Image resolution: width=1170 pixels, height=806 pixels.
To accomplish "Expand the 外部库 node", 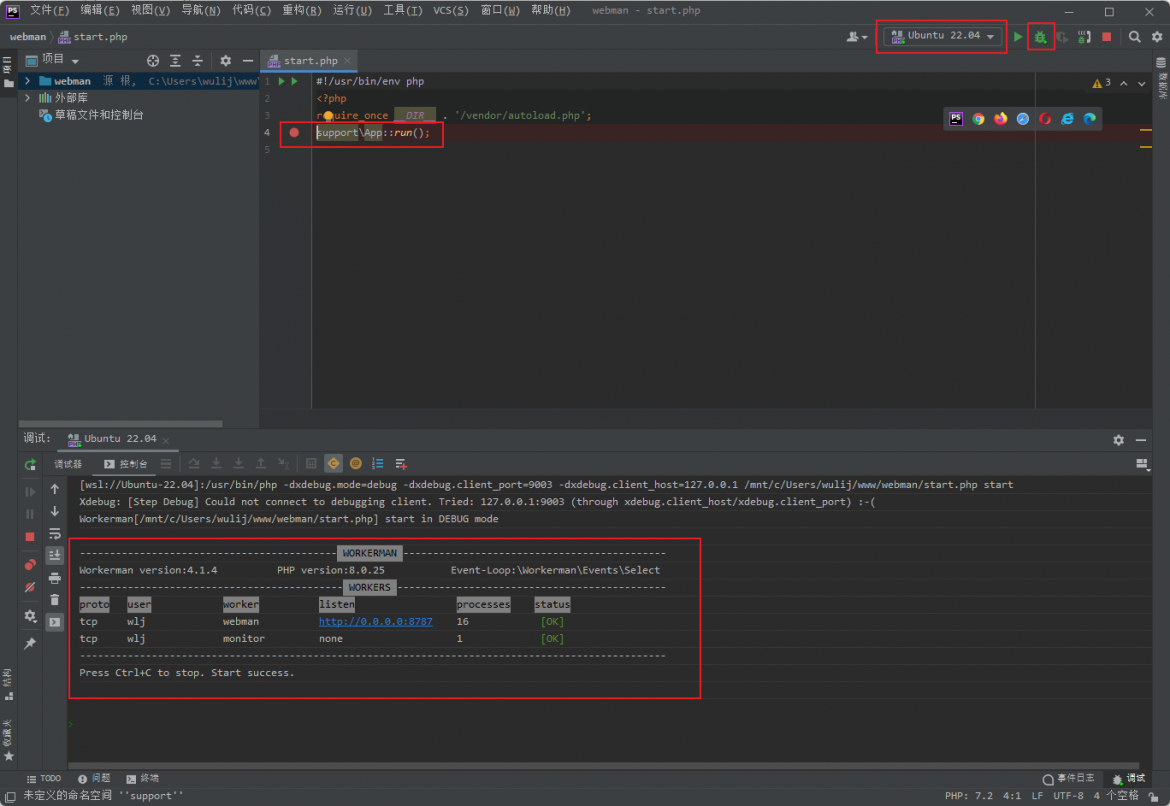I will pos(28,98).
